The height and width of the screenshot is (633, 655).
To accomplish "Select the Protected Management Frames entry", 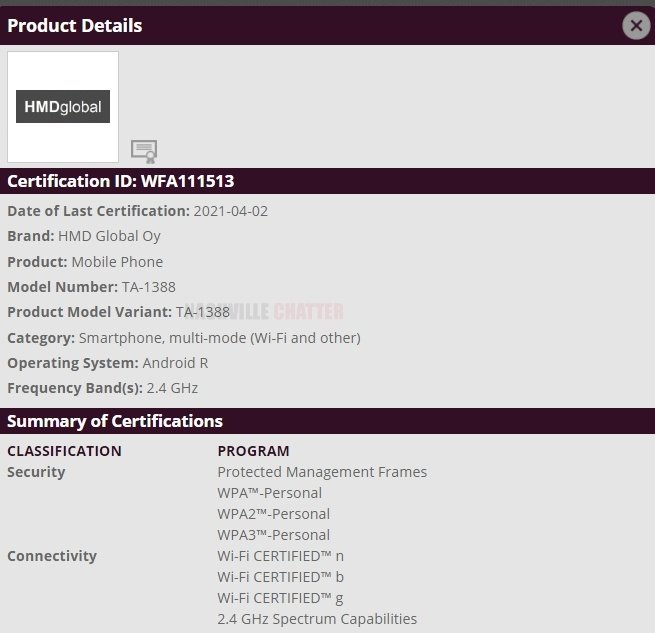I will pyautogui.click(x=322, y=472).
